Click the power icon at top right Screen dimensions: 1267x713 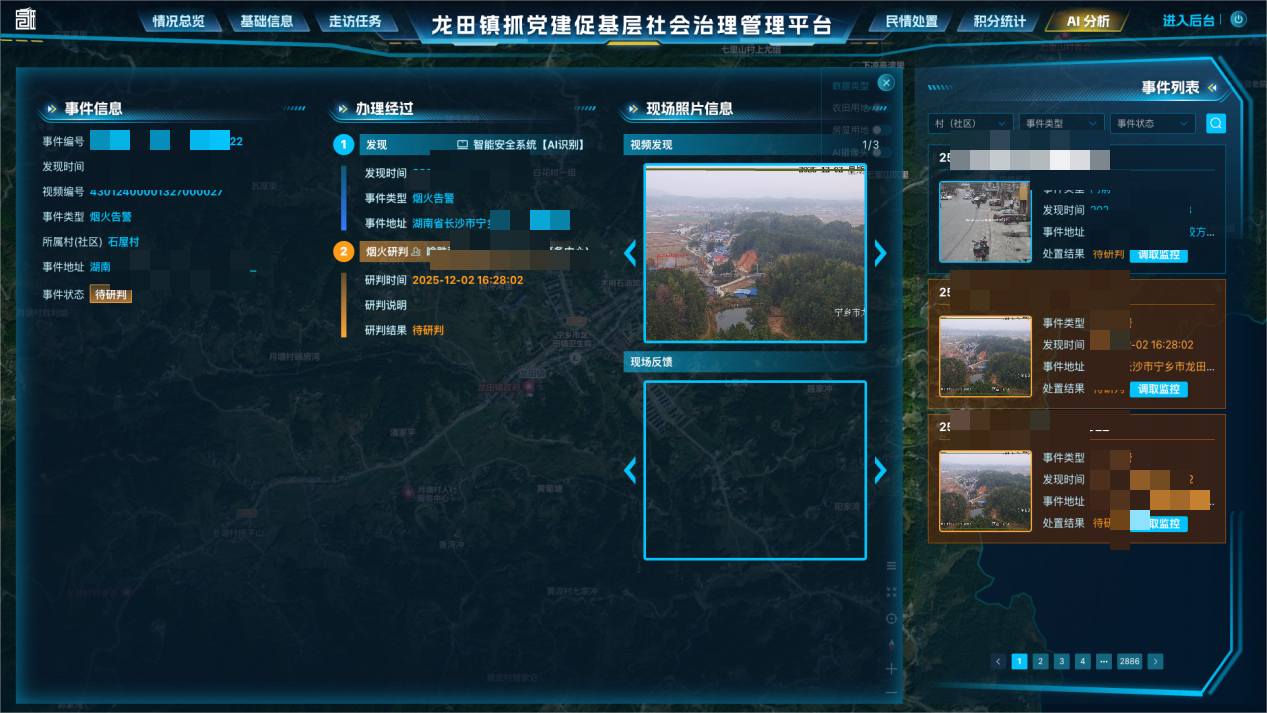[1238, 19]
